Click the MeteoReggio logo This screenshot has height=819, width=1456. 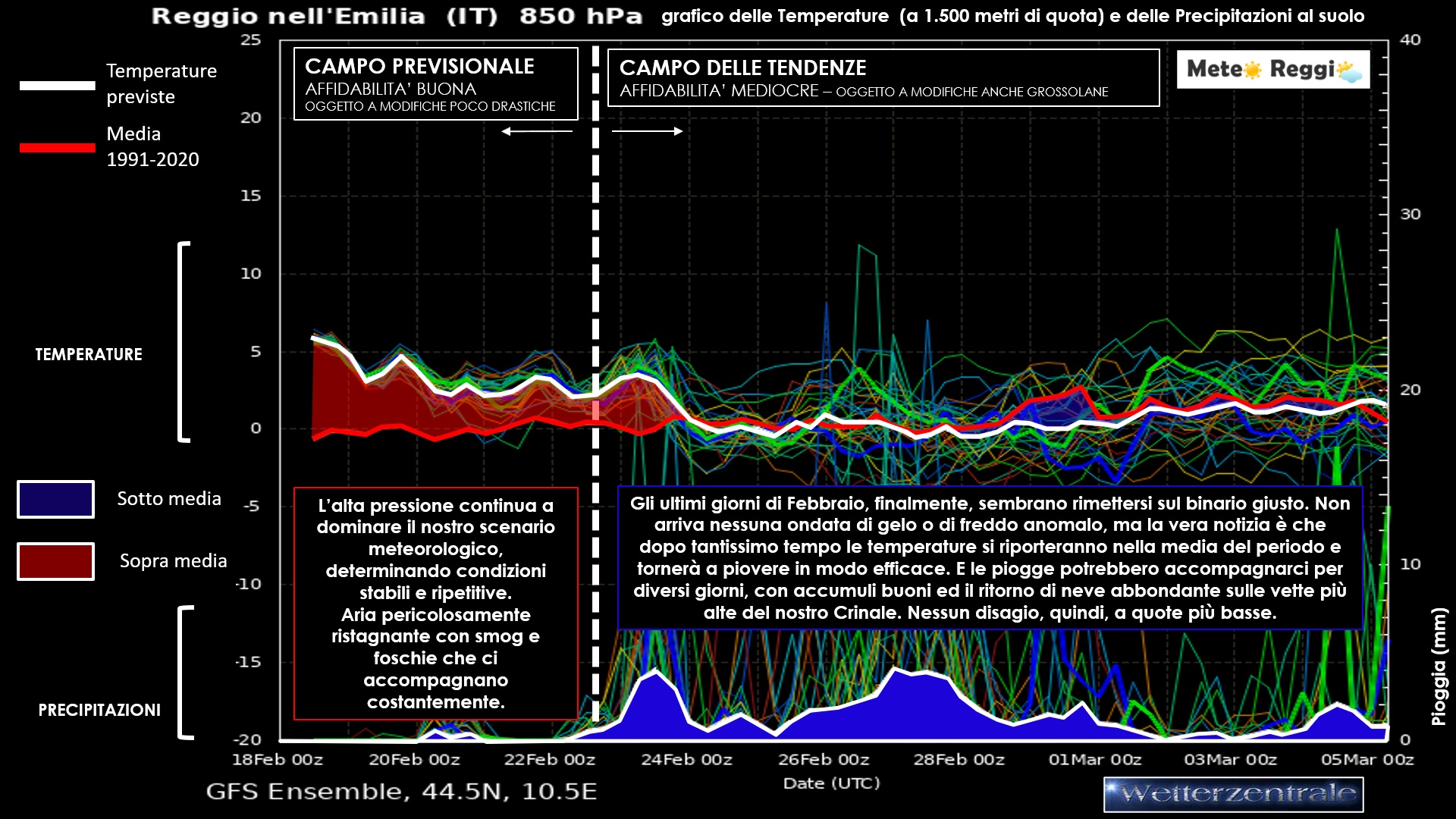point(1272,70)
